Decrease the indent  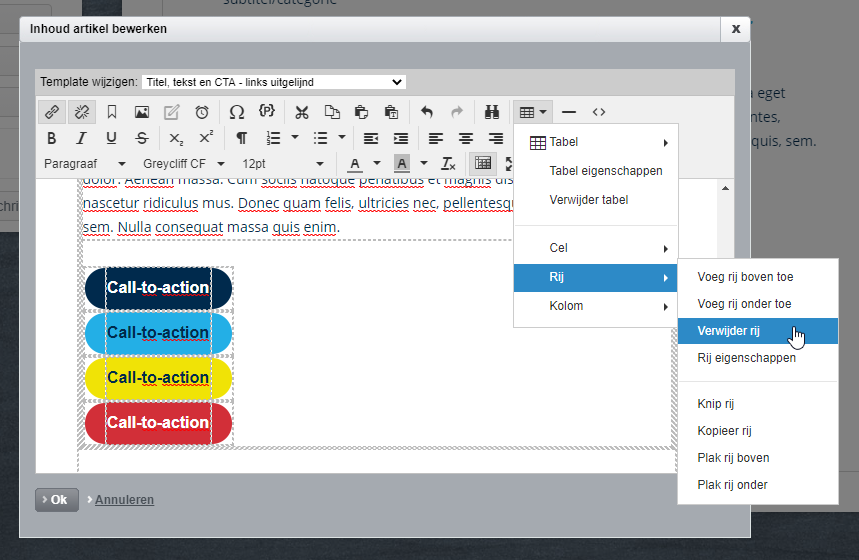(x=371, y=138)
